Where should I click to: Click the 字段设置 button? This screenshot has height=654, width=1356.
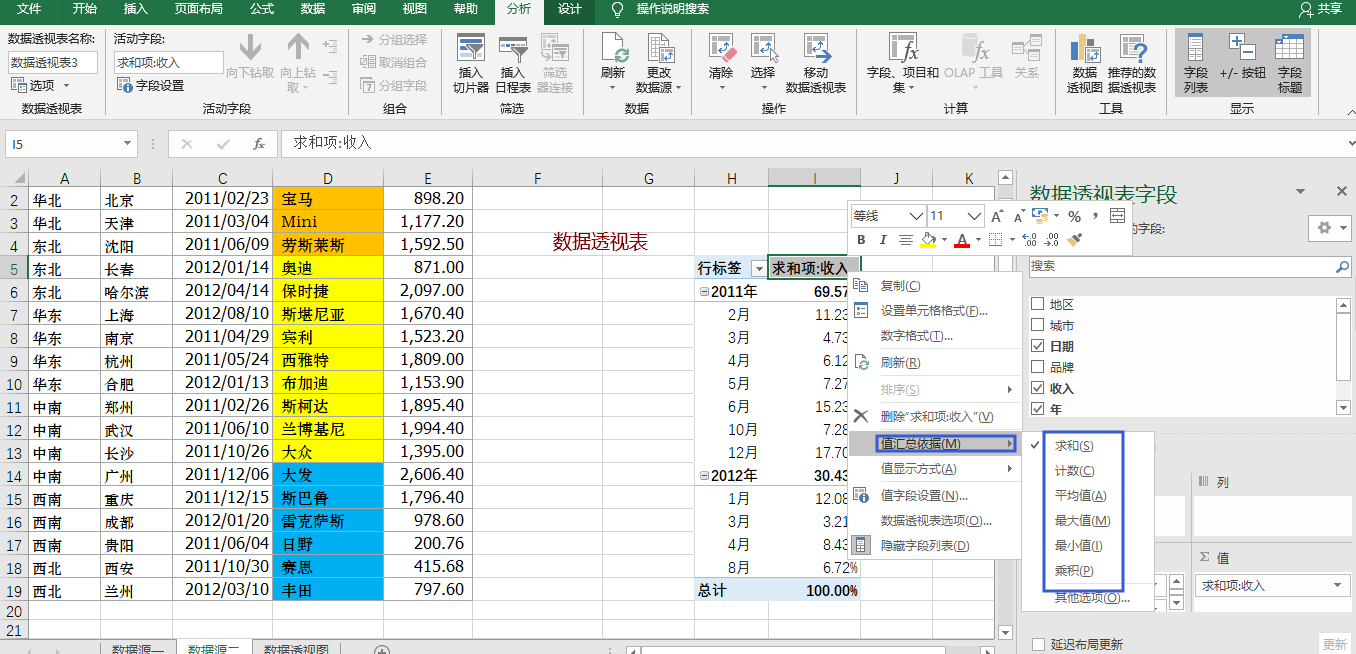click(152, 86)
